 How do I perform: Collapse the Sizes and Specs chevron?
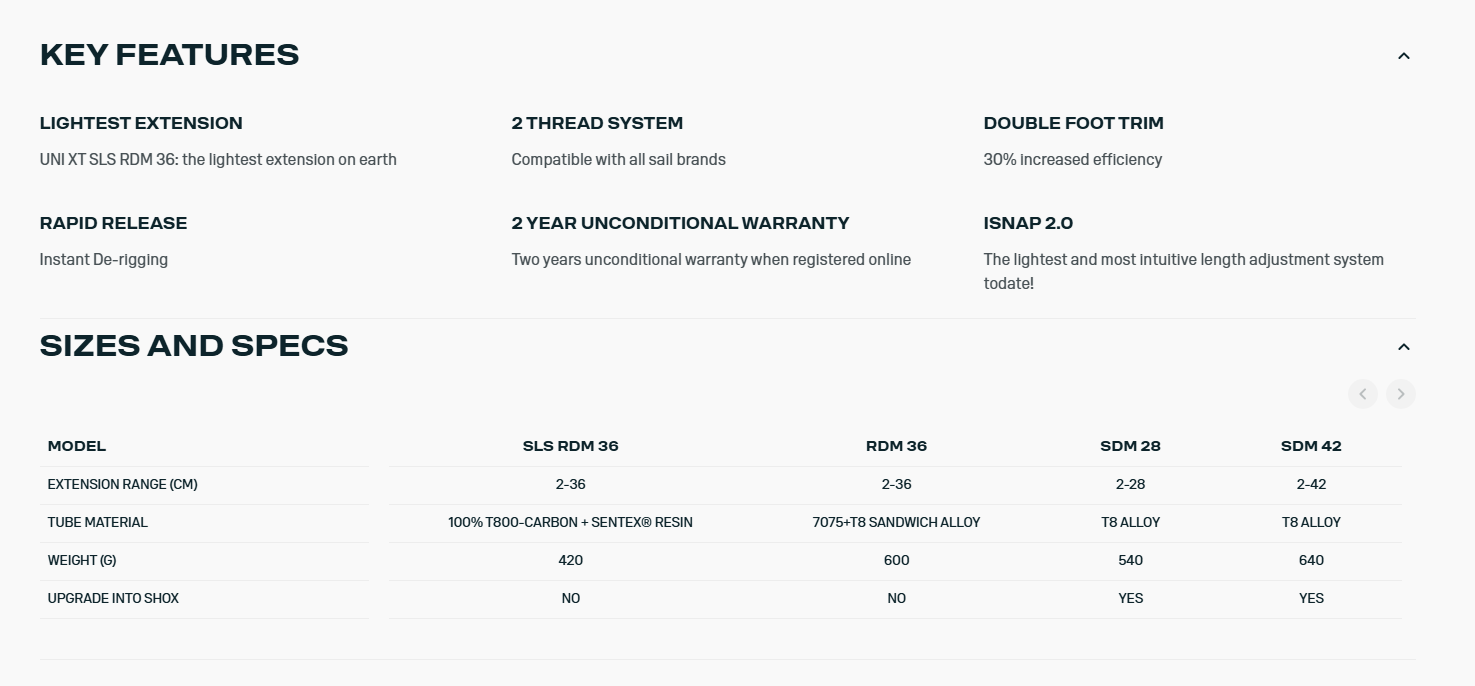point(1403,347)
